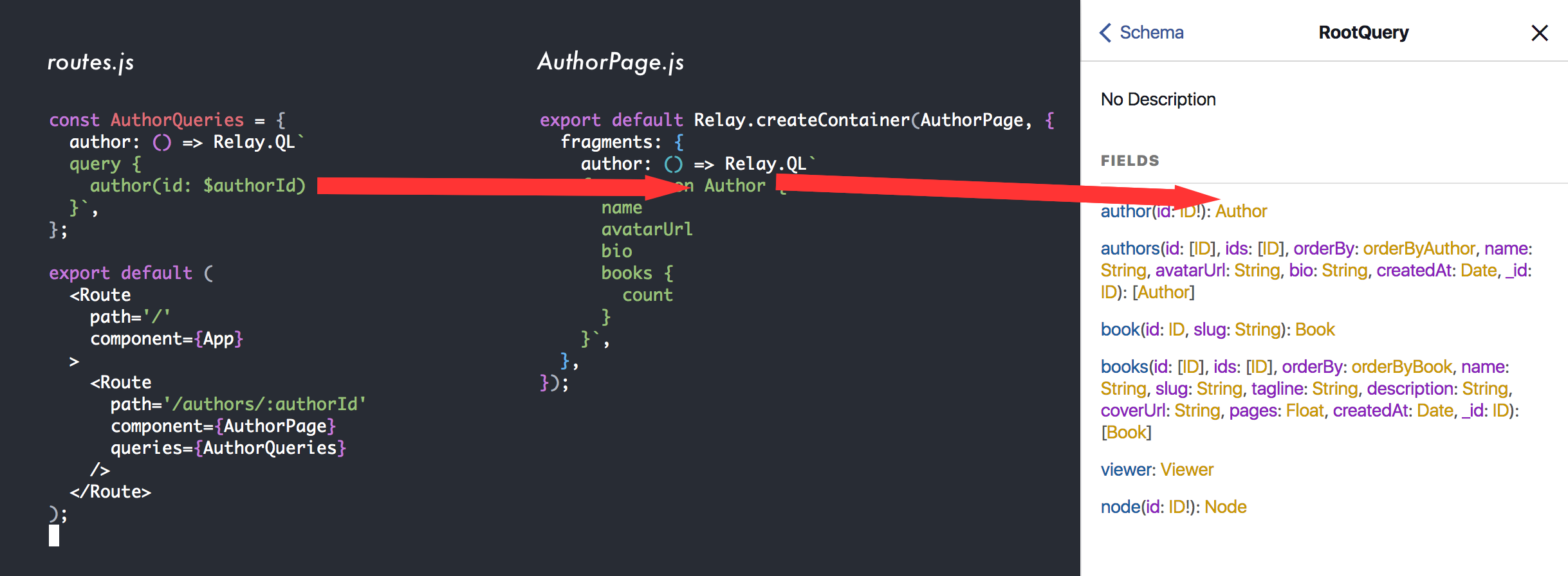The width and height of the screenshot is (1568, 576).
Task: Select the authors field name
Action: [1130, 249]
